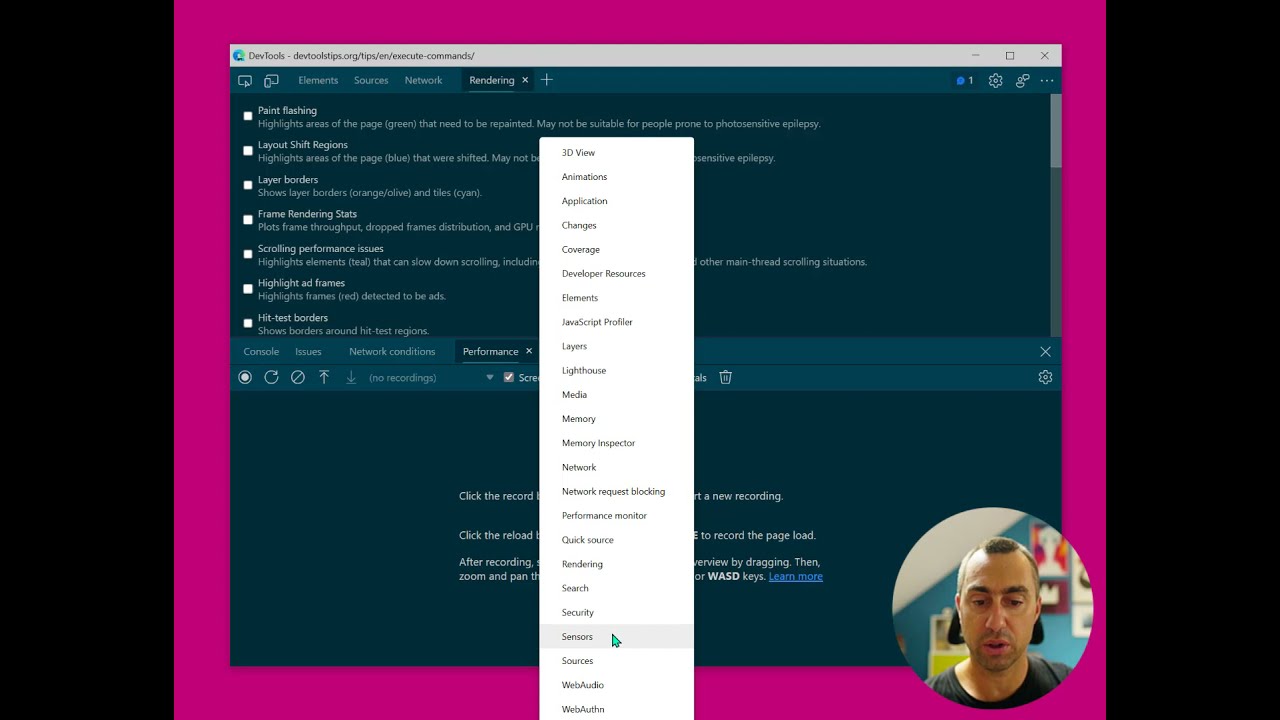Switch to the Sources tab

point(371,80)
